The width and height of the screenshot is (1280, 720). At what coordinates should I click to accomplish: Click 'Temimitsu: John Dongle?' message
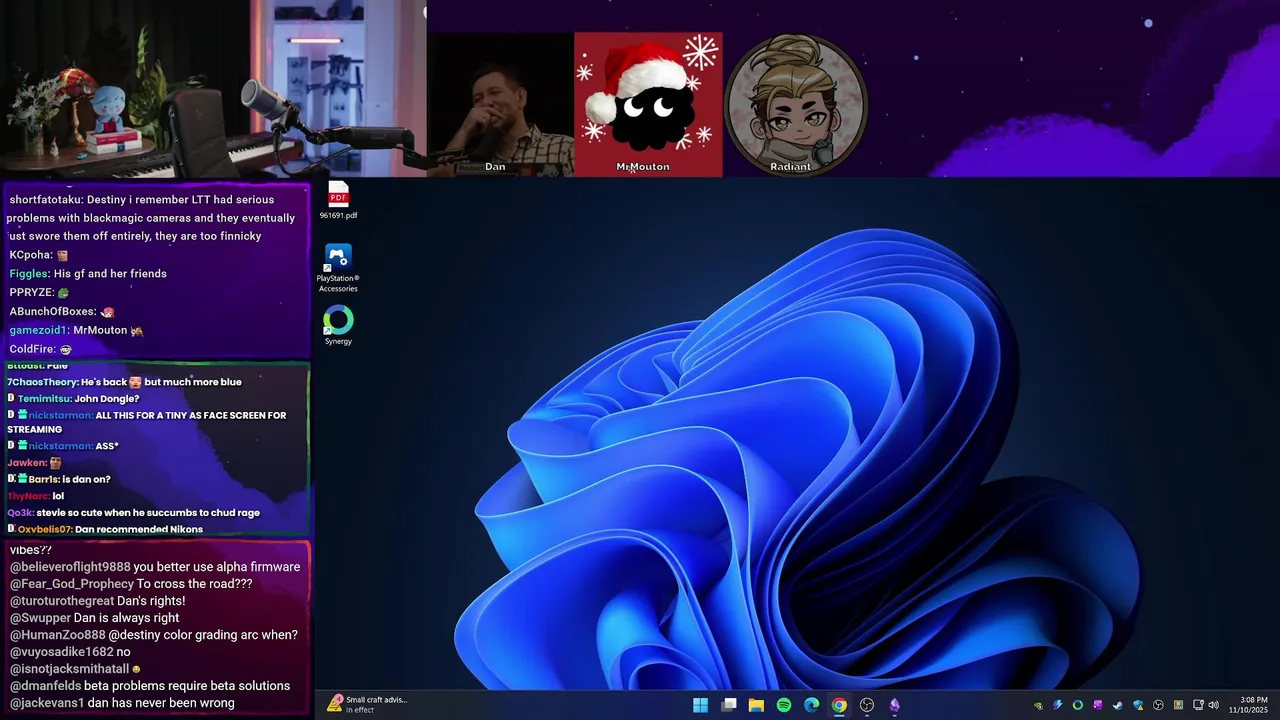point(73,399)
